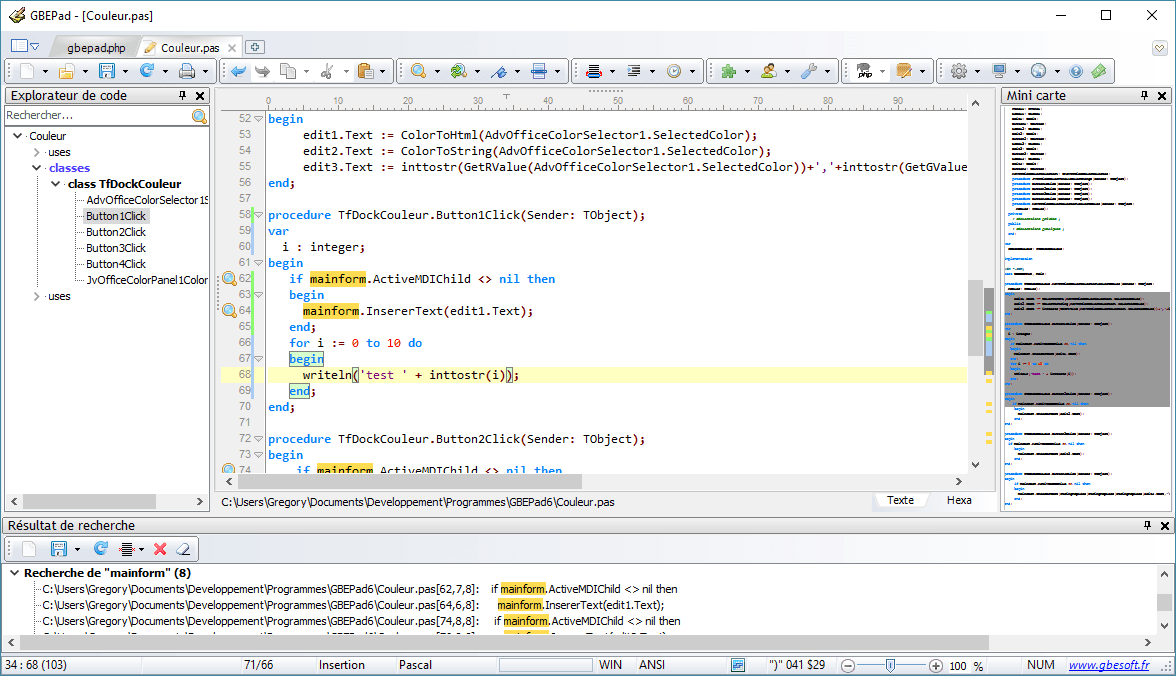Click the eraser icon in search results toolbar
This screenshot has width=1176, height=676.
[183, 549]
